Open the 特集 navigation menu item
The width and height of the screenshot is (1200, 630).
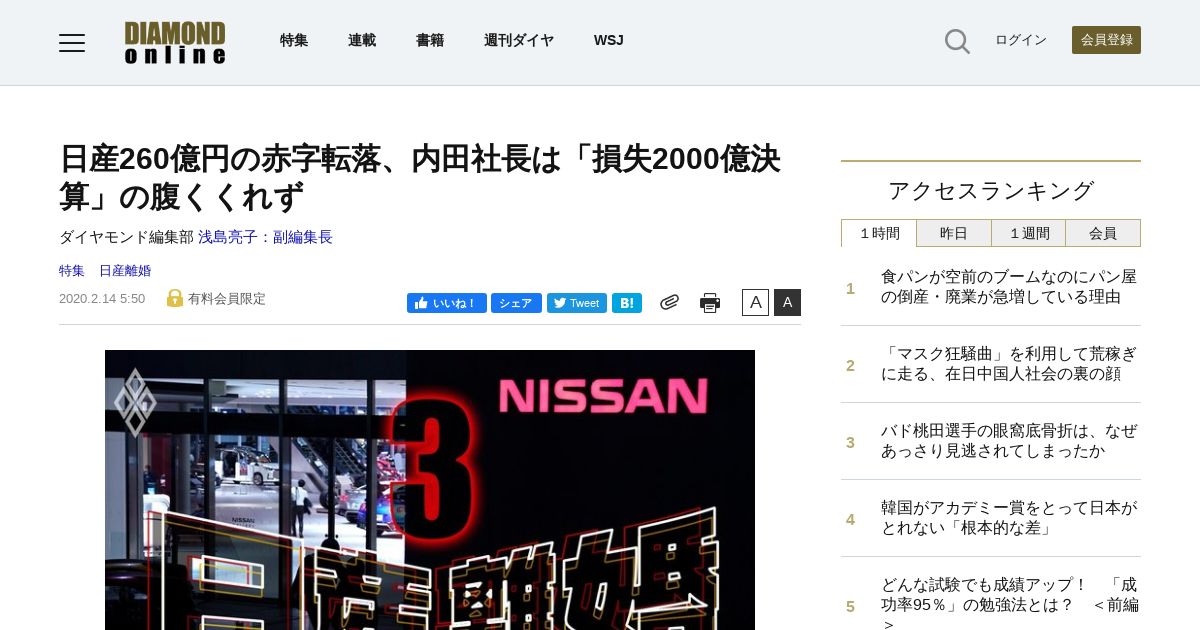(x=294, y=40)
